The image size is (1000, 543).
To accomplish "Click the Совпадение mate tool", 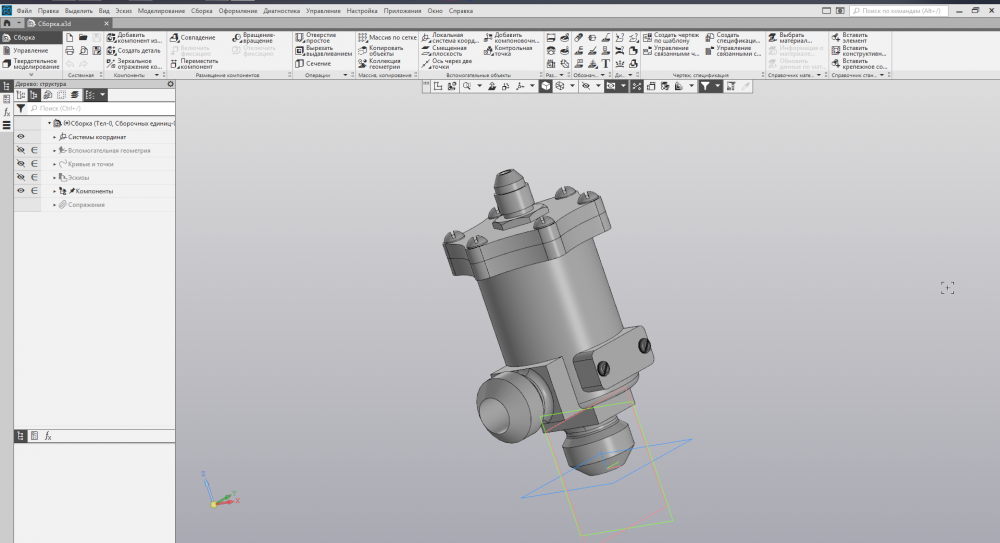I will coord(197,37).
